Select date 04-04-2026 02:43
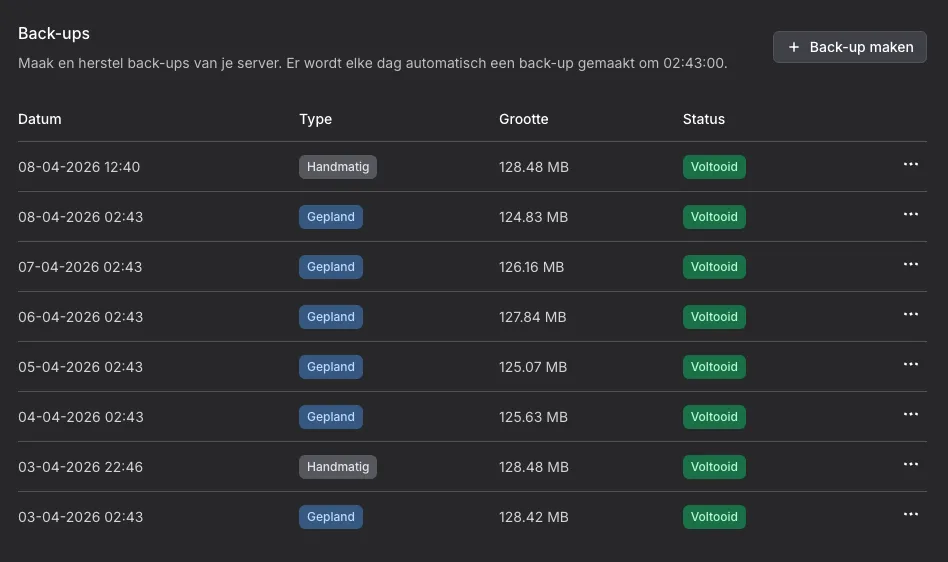This screenshot has width=948, height=562. [81, 417]
